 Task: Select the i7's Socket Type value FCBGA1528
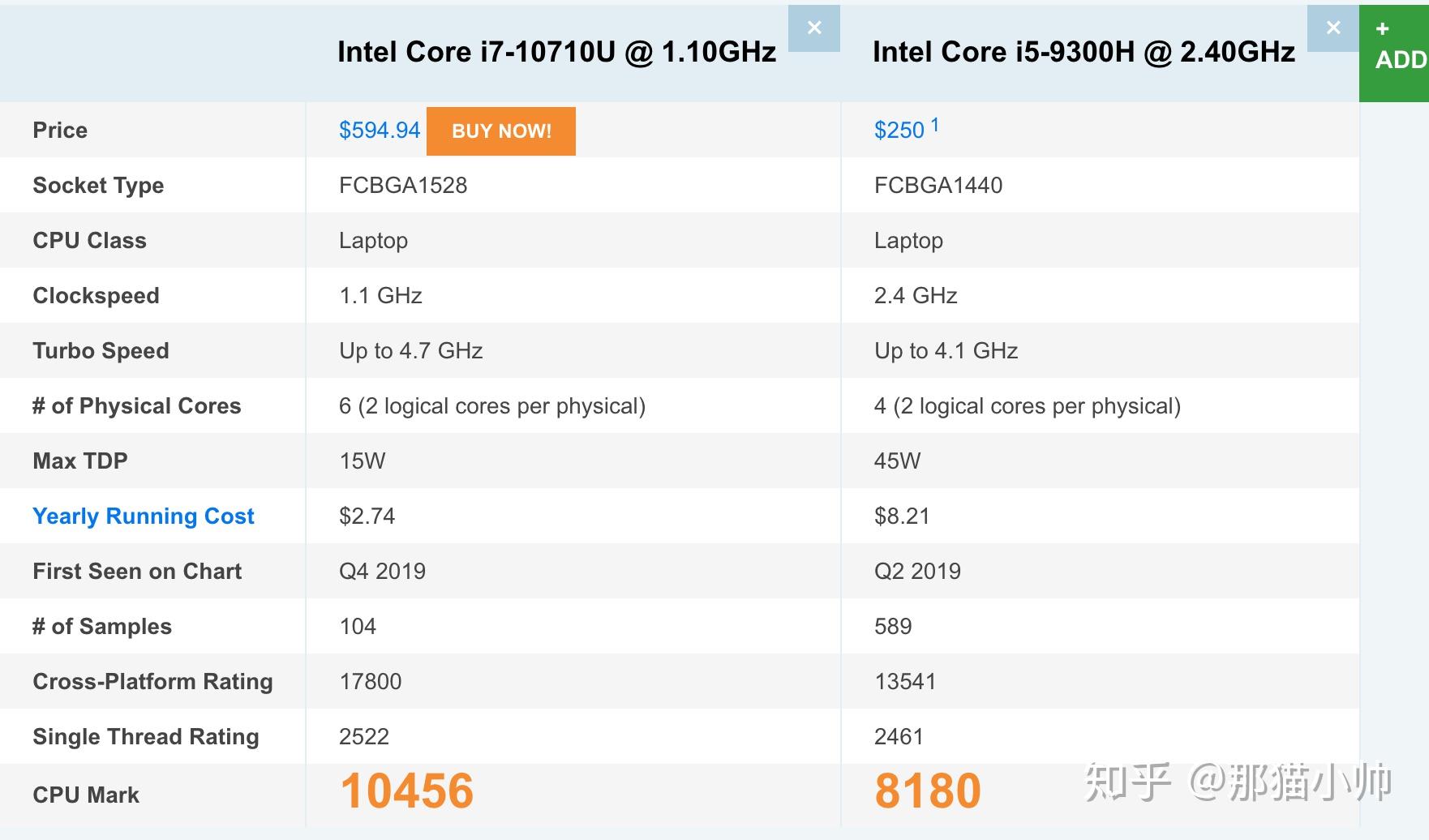click(x=403, y=185)
